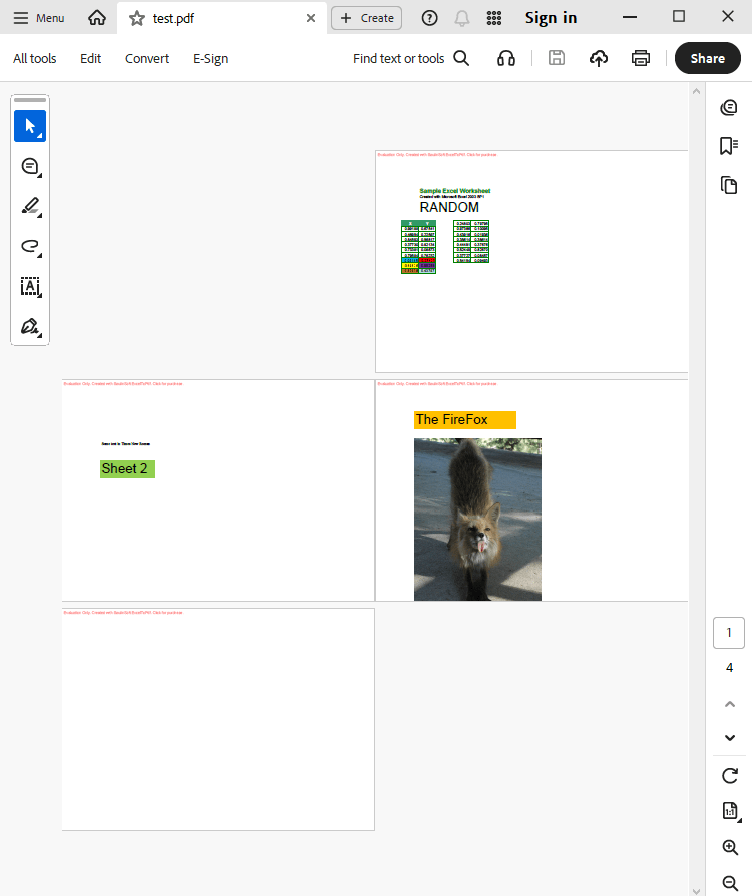This screenshot has width=752, height=896.
Task: Open the Fill & Sign pen tool
Action: click(30, 326)
